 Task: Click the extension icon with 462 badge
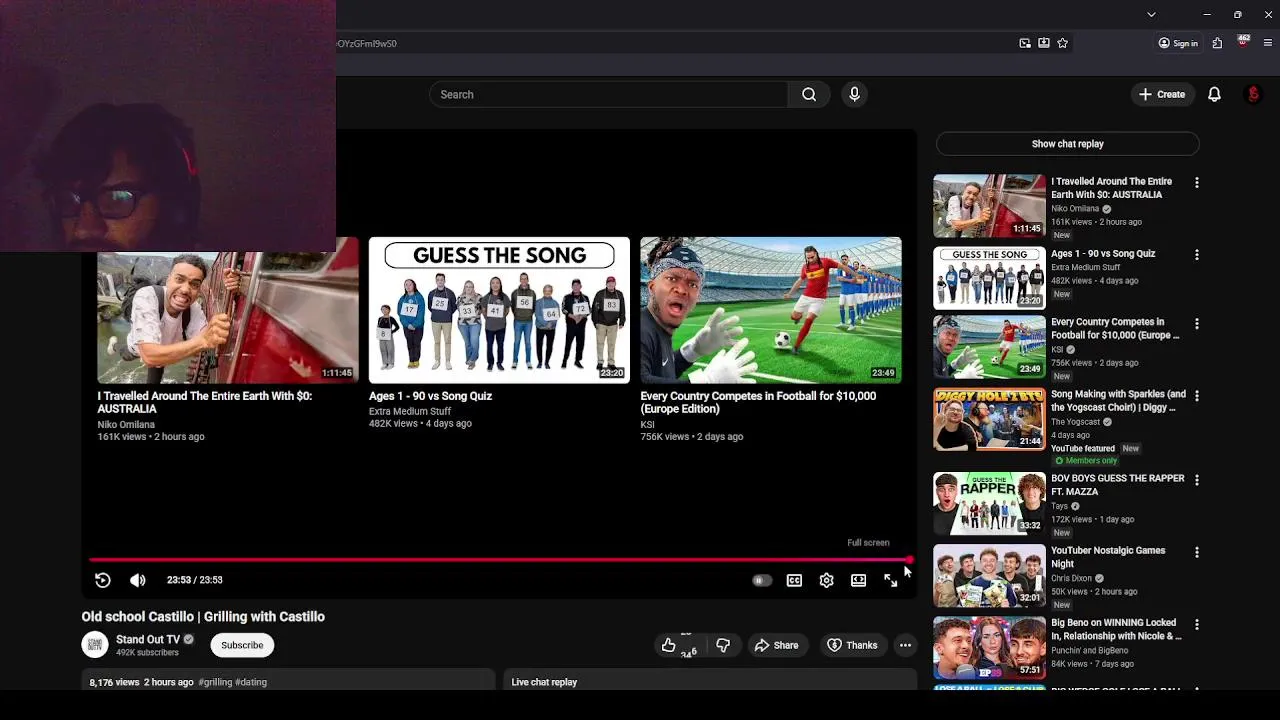1243,42
